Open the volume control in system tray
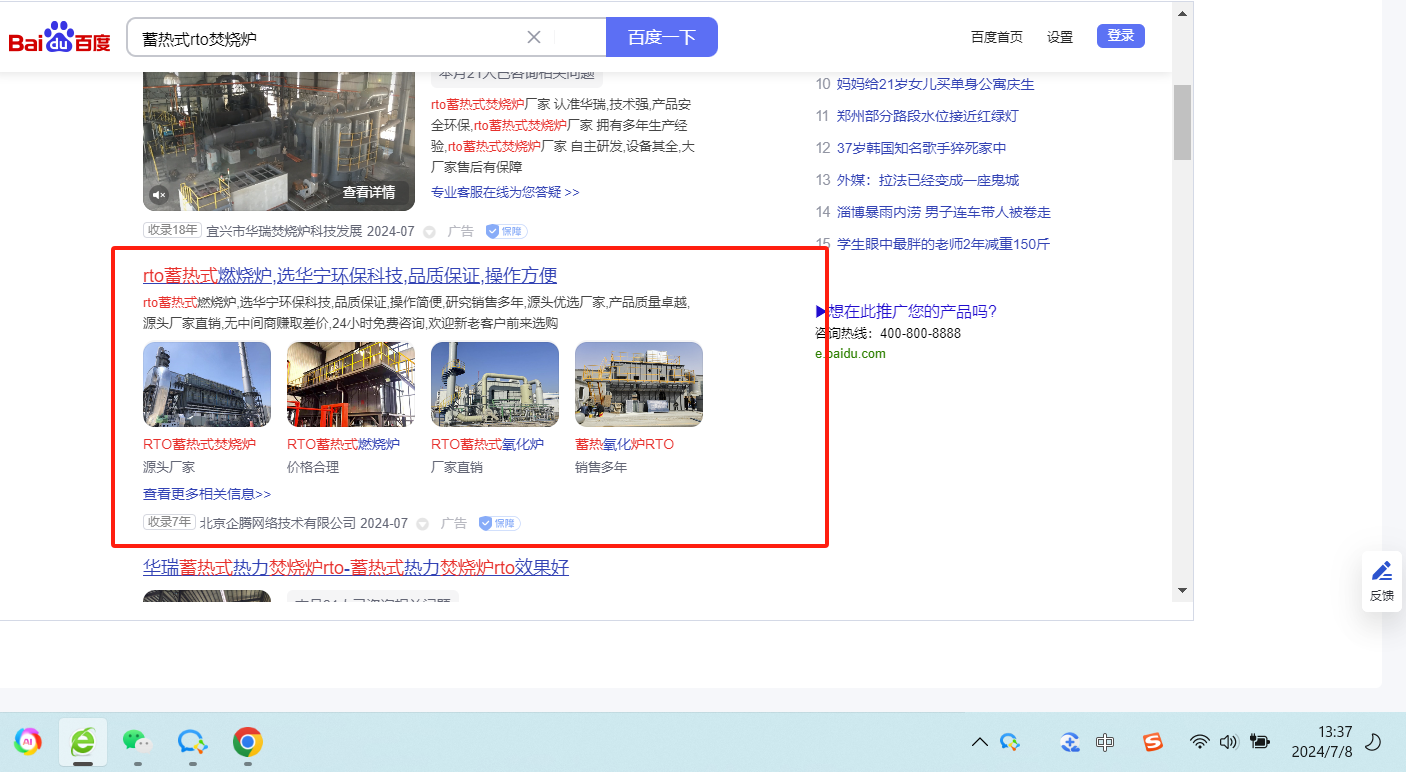 coord(1229,742)
